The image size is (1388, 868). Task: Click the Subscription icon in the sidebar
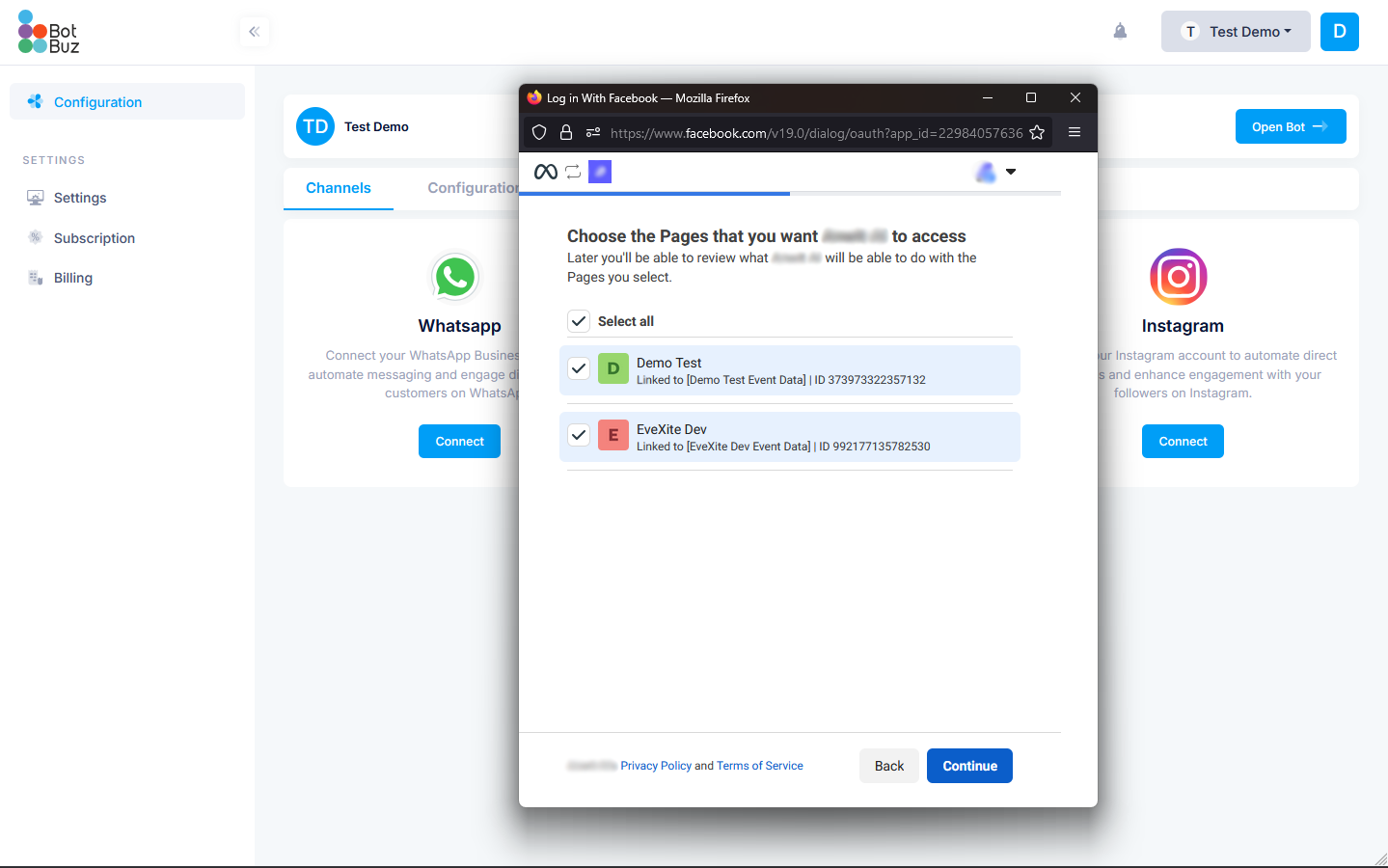click(36, 237)
